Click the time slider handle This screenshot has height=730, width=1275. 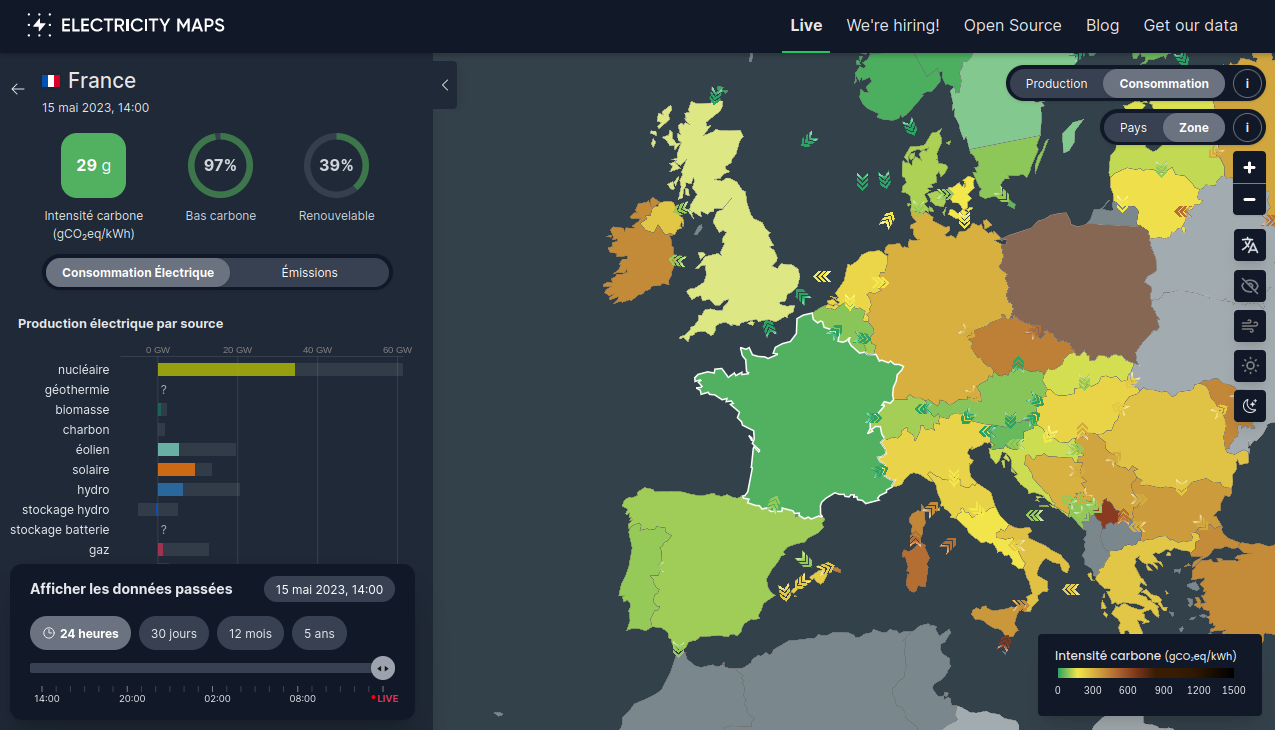click(x=383, y=668)
